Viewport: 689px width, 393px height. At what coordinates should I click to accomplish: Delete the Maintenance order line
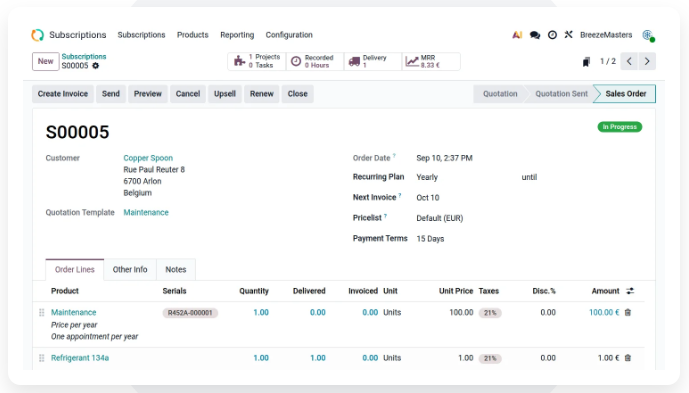628,312
